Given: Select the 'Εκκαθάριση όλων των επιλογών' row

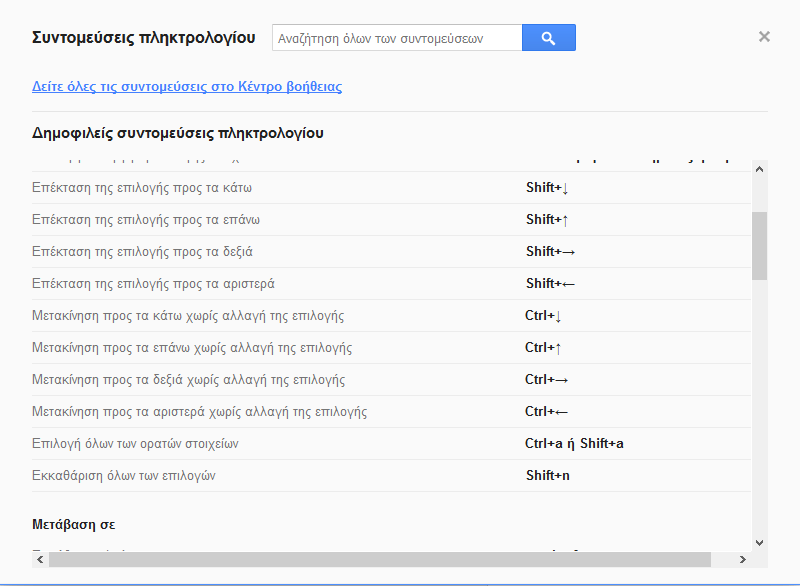Looking at the screenshot, I should (x=123, y=476).
